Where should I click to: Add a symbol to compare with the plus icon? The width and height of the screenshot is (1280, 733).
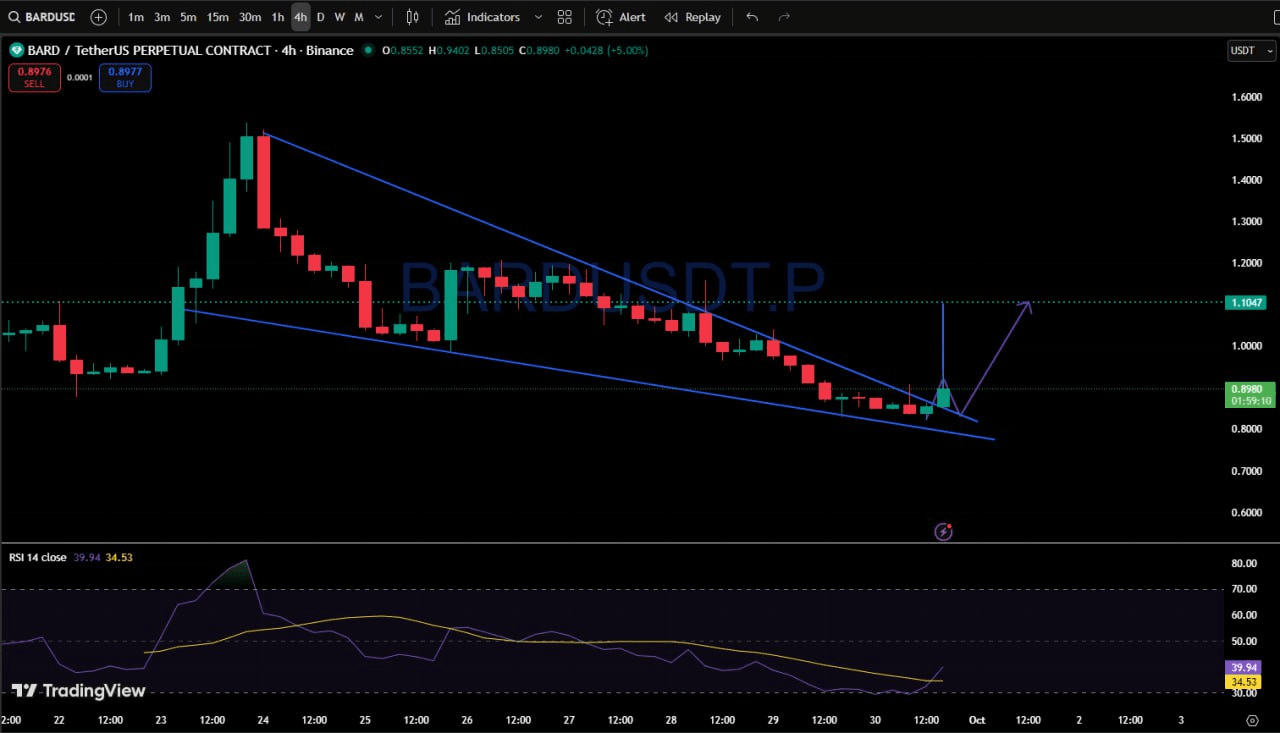pos(98,17)
